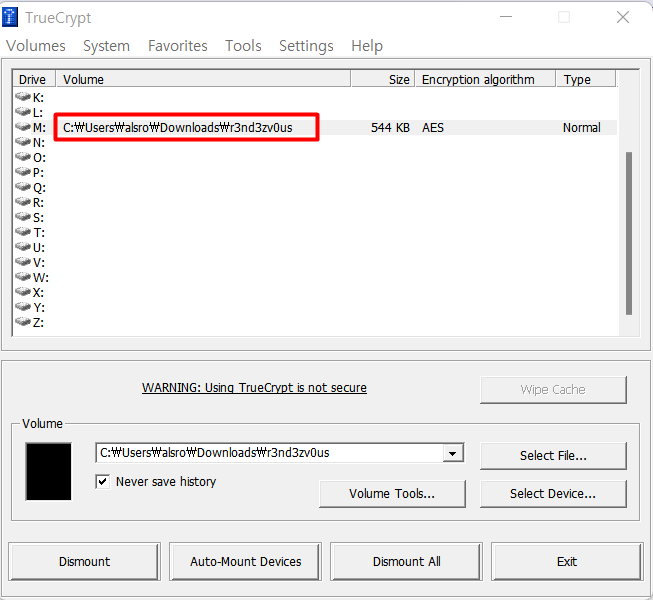Select the P: drive slot icon

23,172
